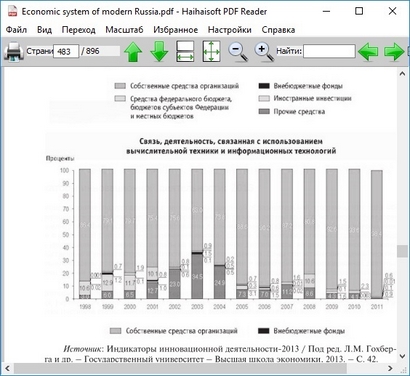Find next match with green right arrow
The image size is (410, 376).
click(394, 51)
